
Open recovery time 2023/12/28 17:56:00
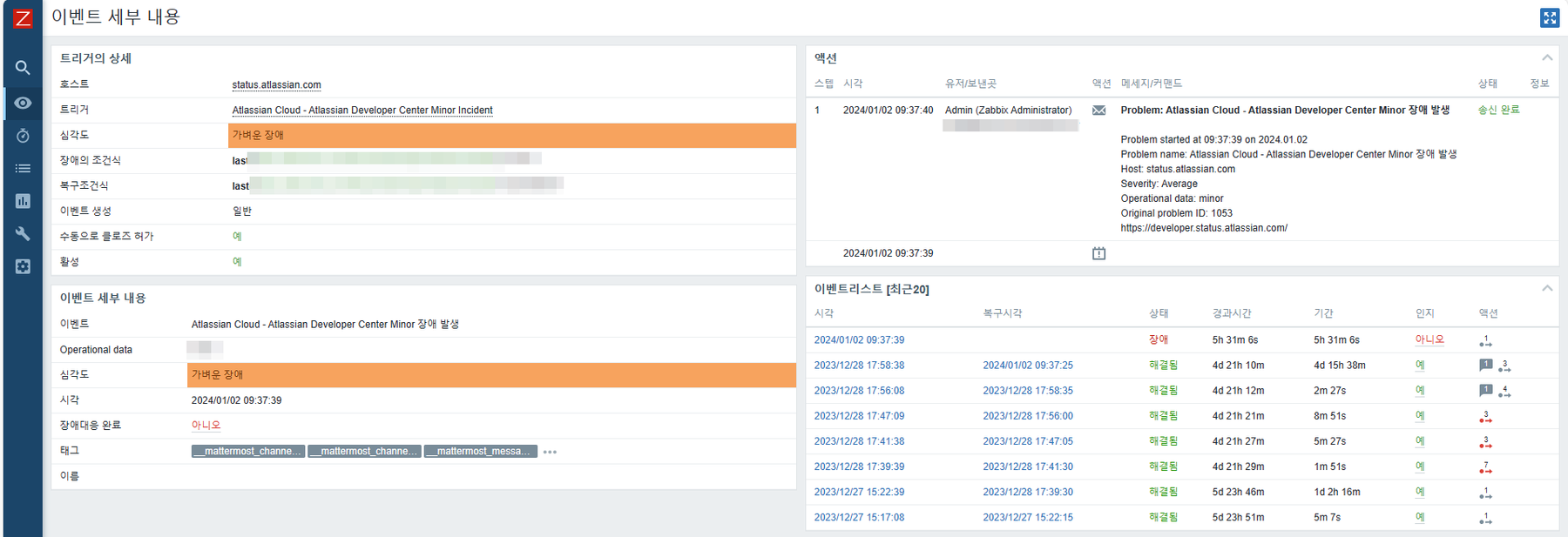coord(1028,416)
